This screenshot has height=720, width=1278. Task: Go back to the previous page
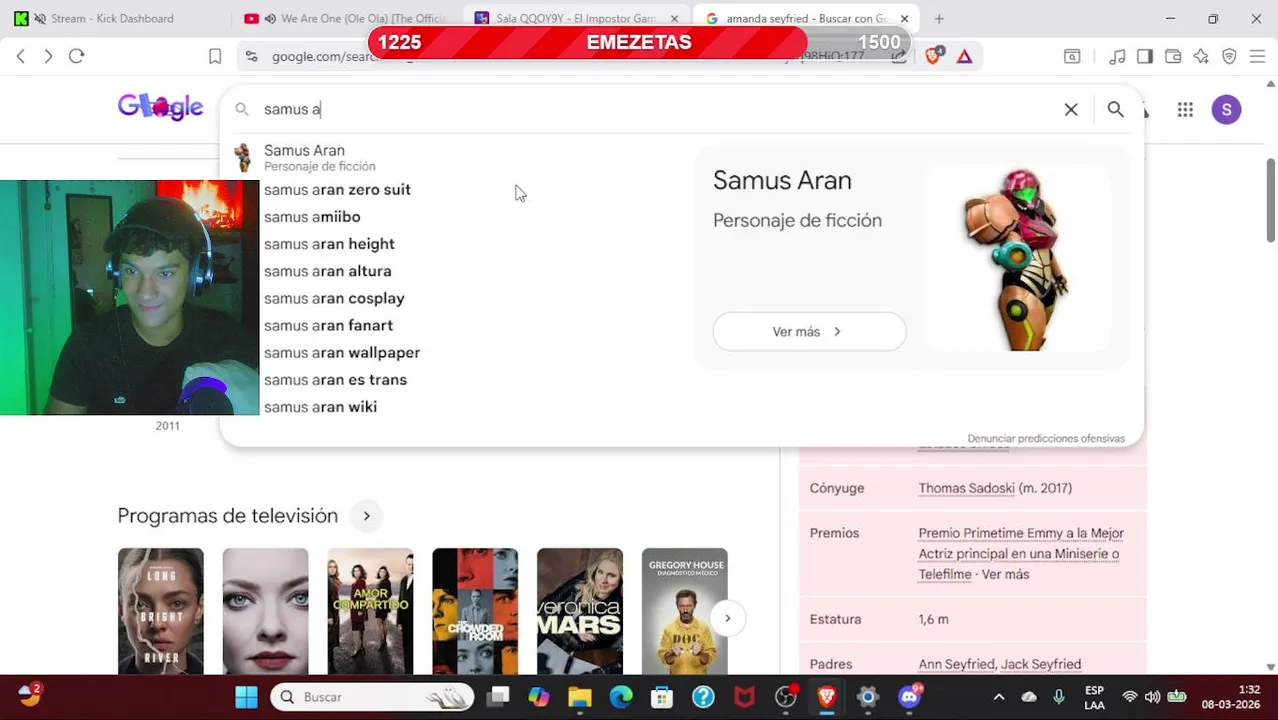click(20, 56)
